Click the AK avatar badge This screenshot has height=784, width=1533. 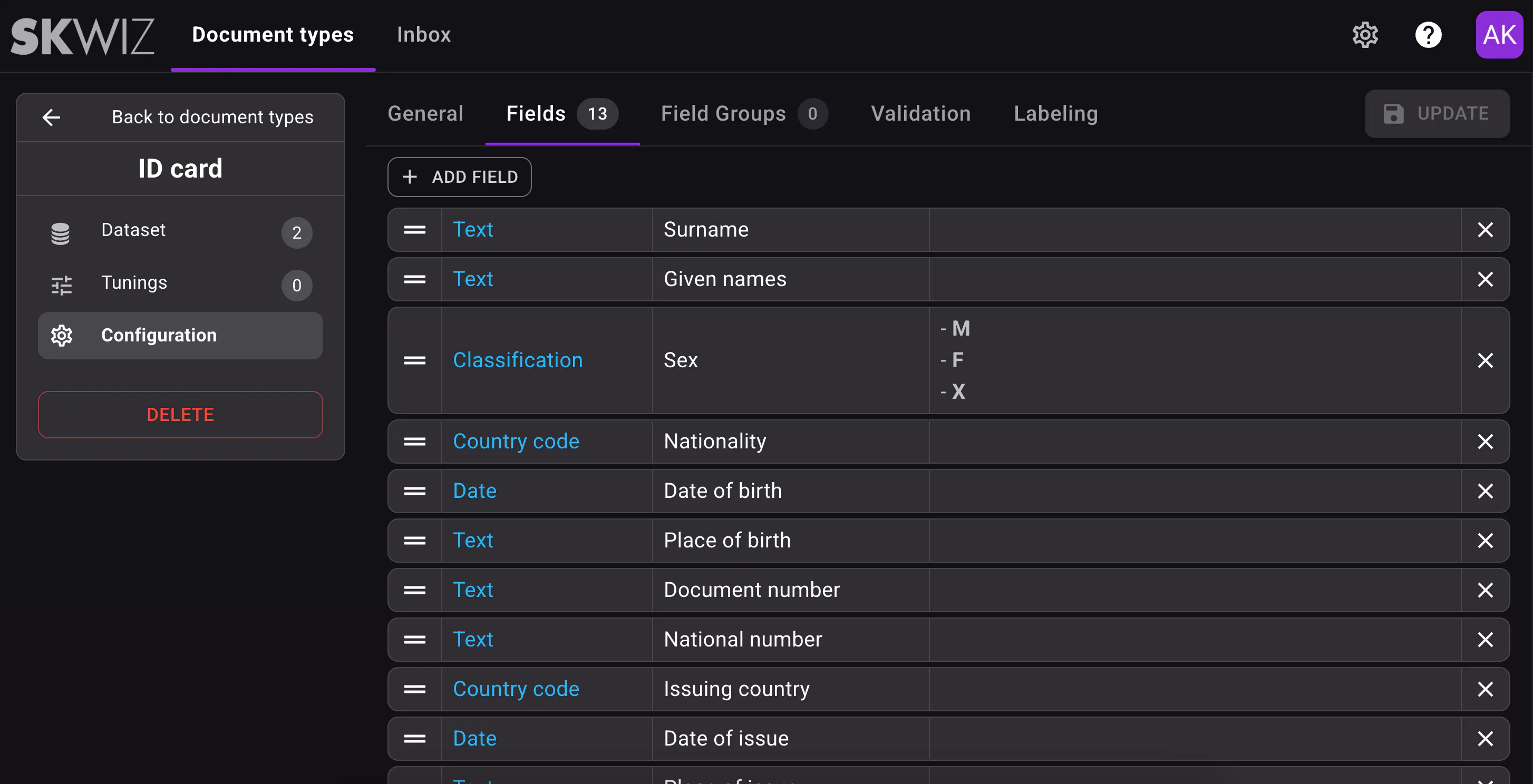click(x=1499, y=34)
